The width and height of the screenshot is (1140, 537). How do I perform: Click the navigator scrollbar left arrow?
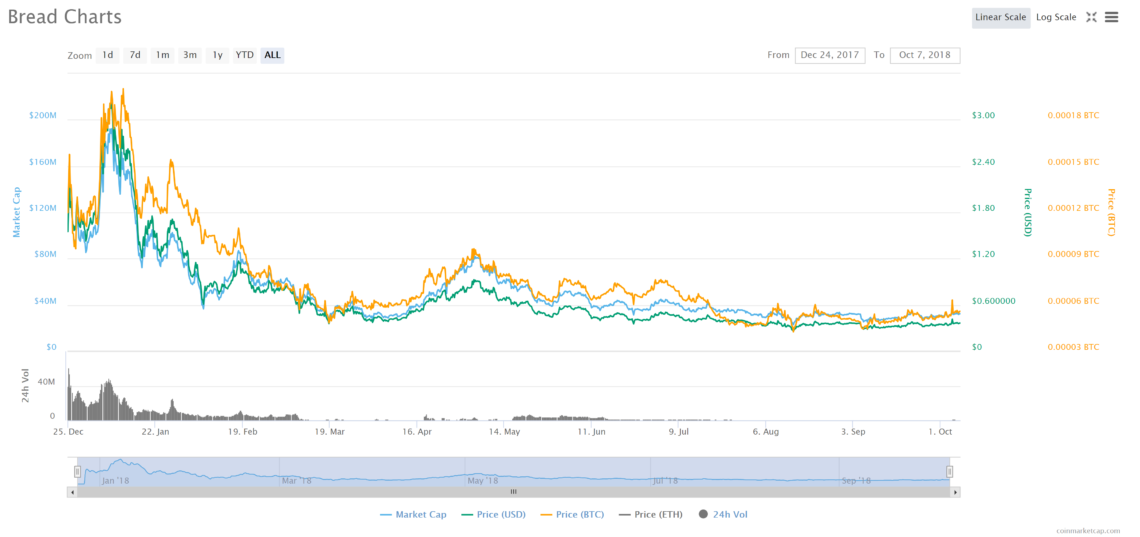tap(71, 492)
